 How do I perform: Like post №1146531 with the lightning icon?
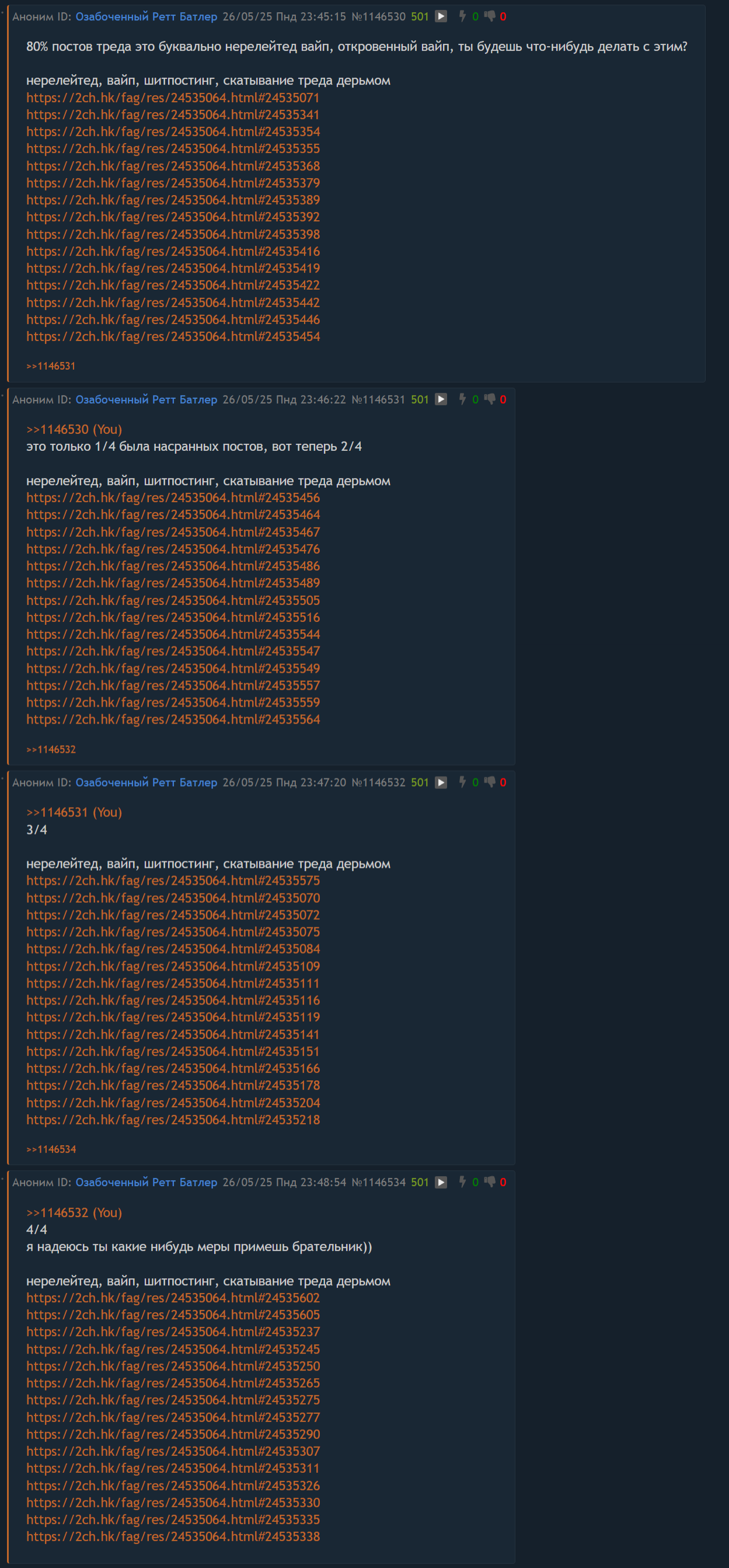coord(462,399)
